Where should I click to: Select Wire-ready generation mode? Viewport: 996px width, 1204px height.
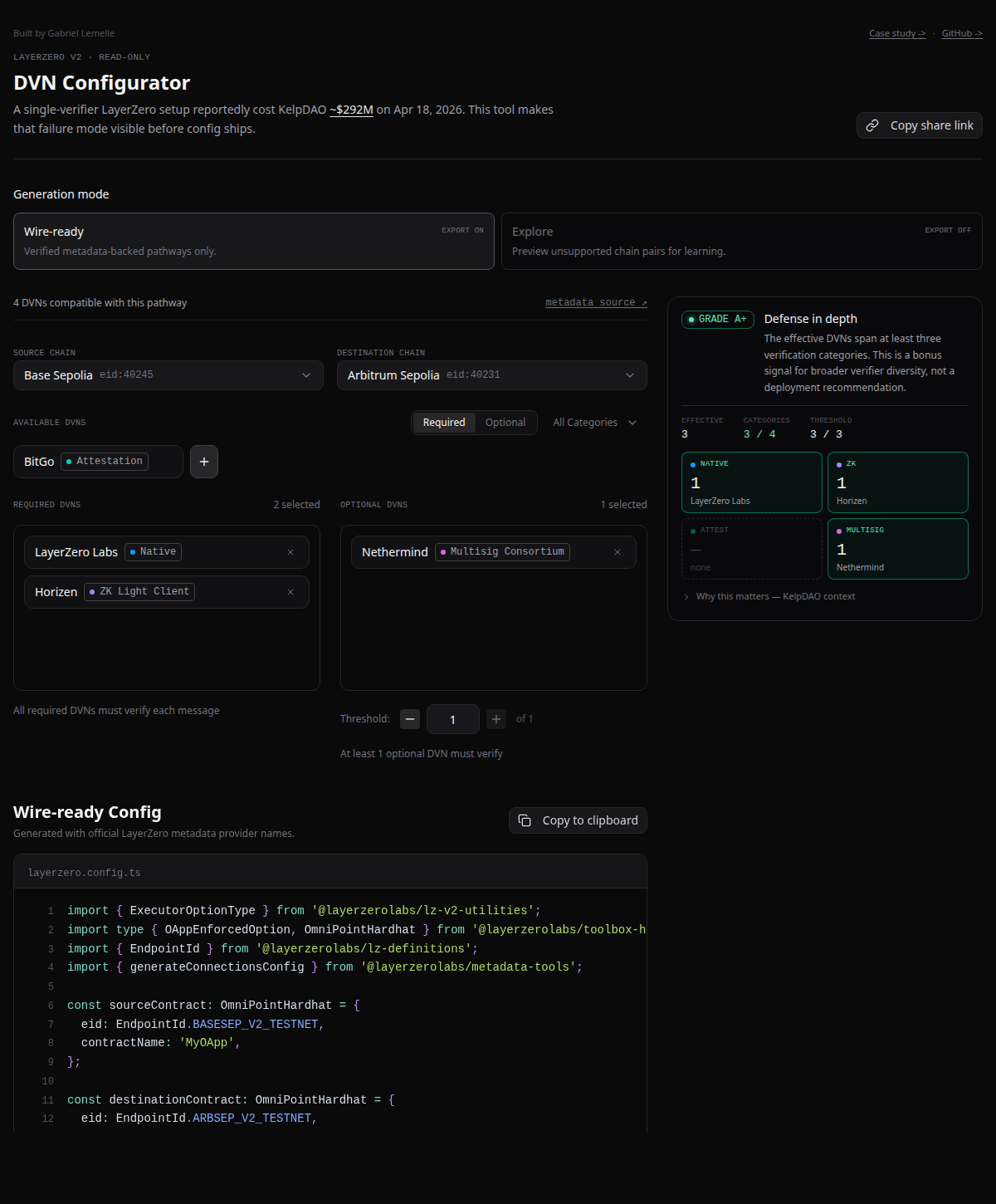(254, 241)
